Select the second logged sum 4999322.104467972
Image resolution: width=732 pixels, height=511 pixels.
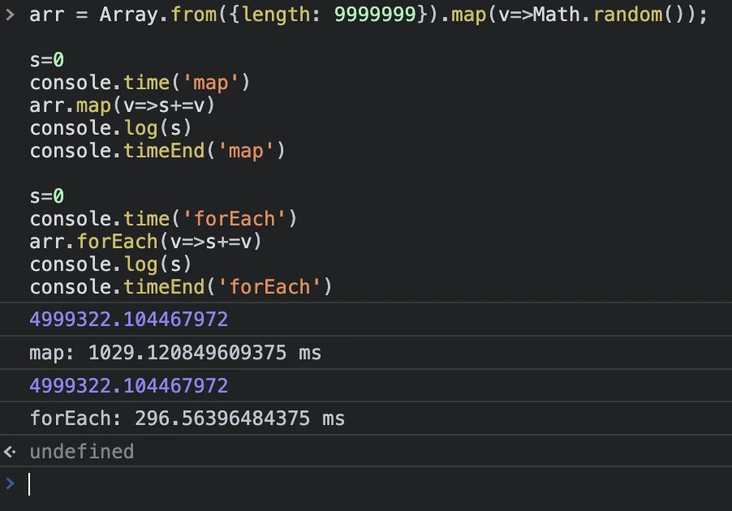coord(129,386)
